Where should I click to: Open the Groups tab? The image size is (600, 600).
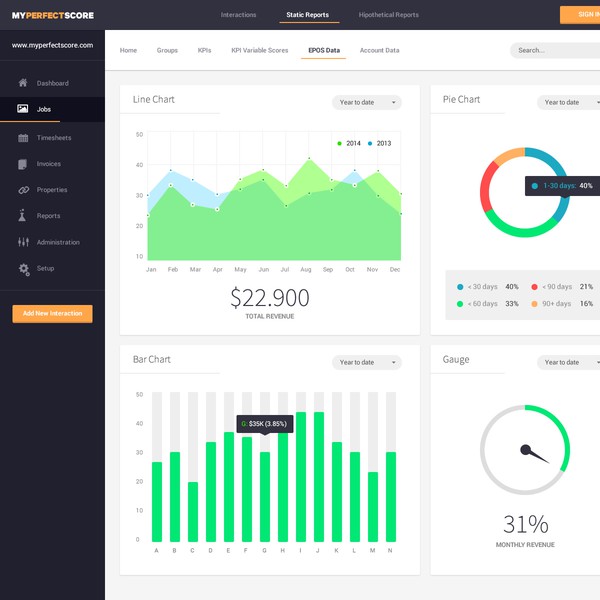pos(167,50)
